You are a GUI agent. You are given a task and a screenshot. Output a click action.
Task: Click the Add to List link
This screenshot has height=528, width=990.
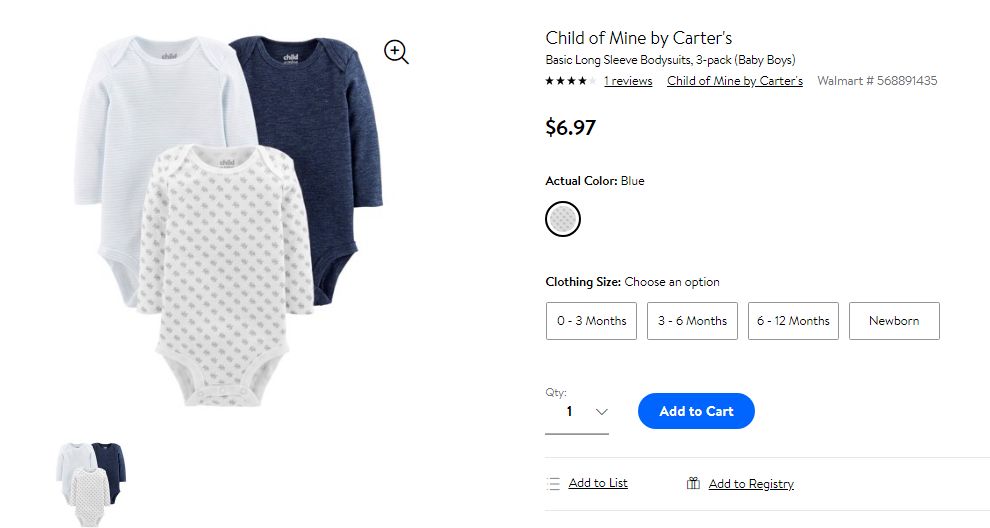point(598,483)
